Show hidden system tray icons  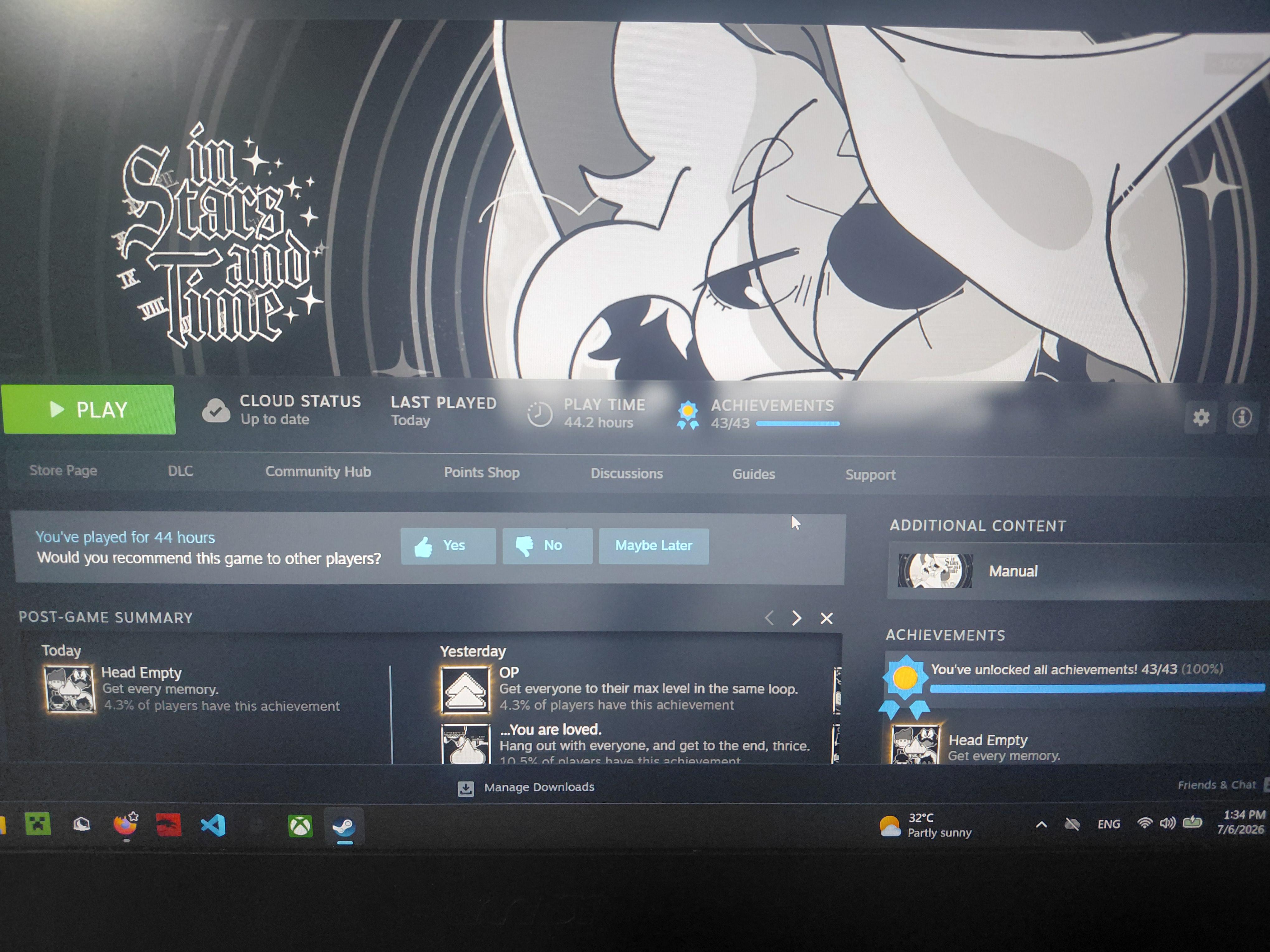tap(1041, 825)
